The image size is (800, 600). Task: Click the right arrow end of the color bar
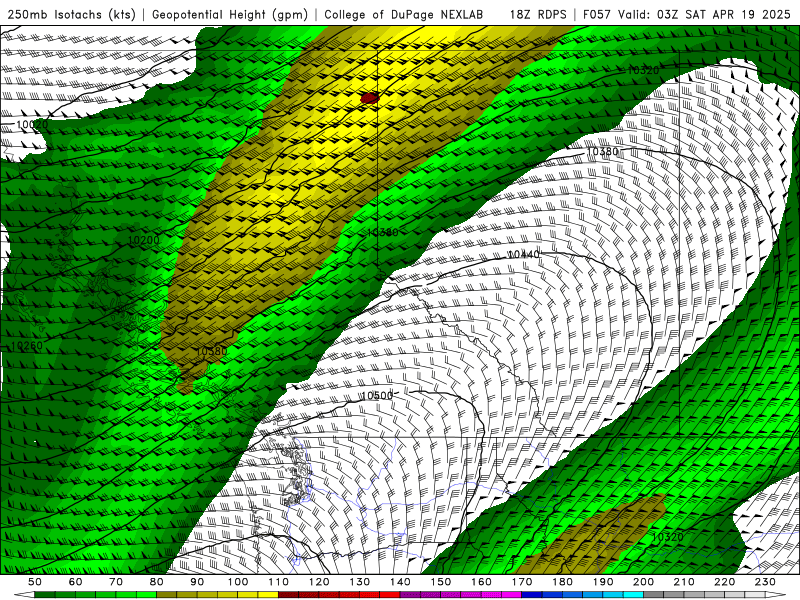[776, 595]
